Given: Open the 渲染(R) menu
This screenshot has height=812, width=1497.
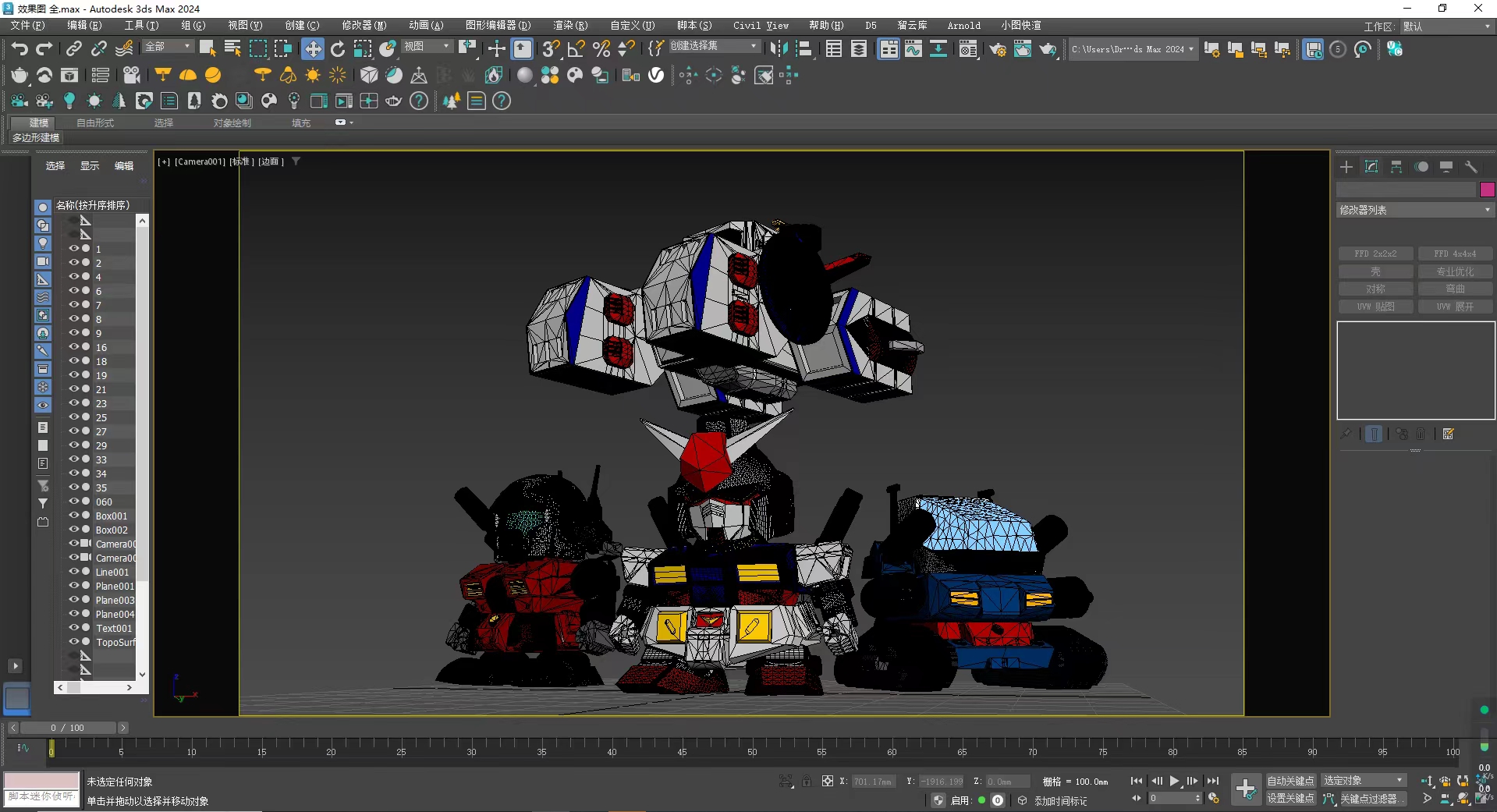Looking at the screenshot, I should click(570, 26).
